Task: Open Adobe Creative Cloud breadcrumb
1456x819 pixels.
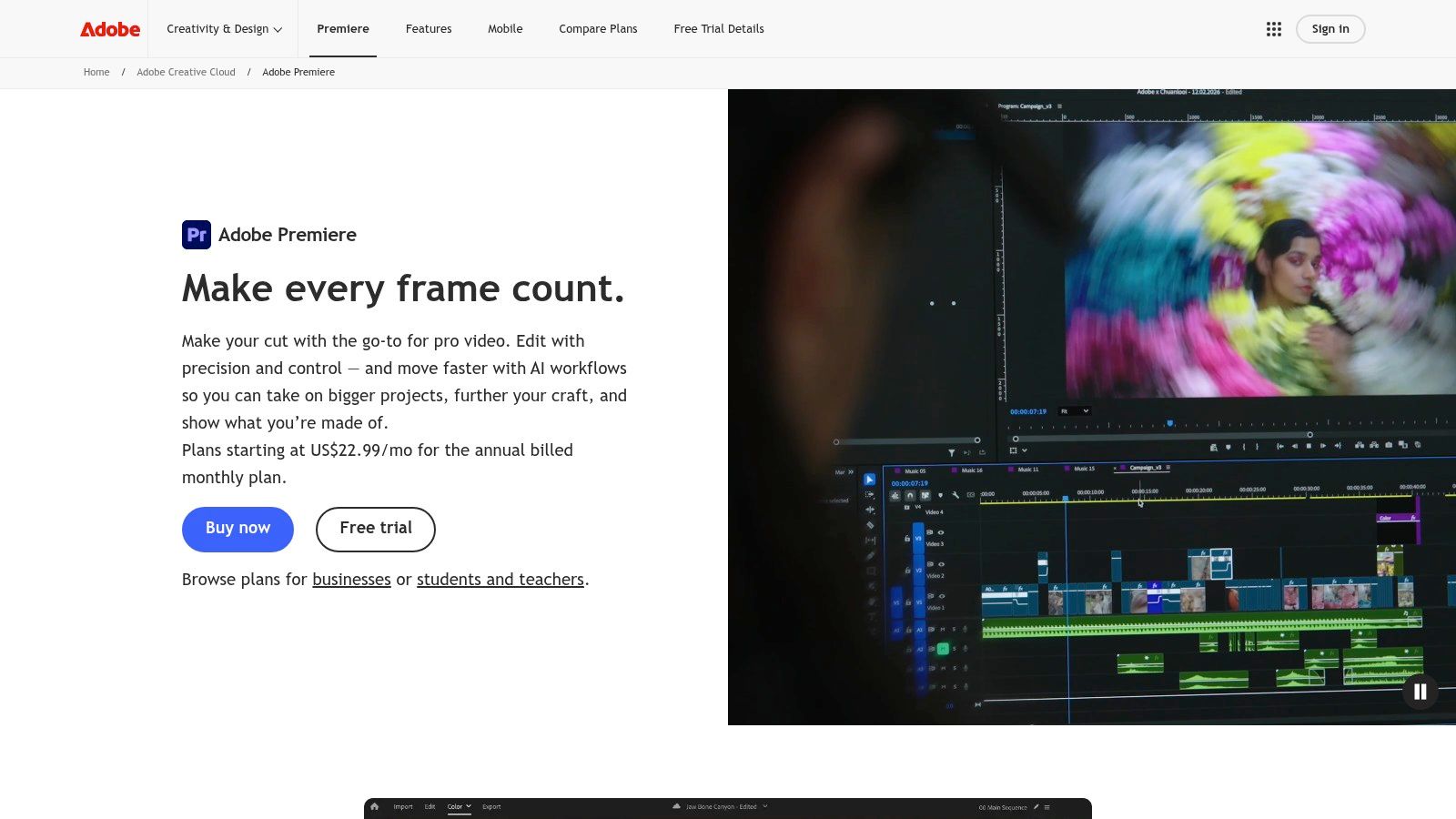Action: [186, 72]
